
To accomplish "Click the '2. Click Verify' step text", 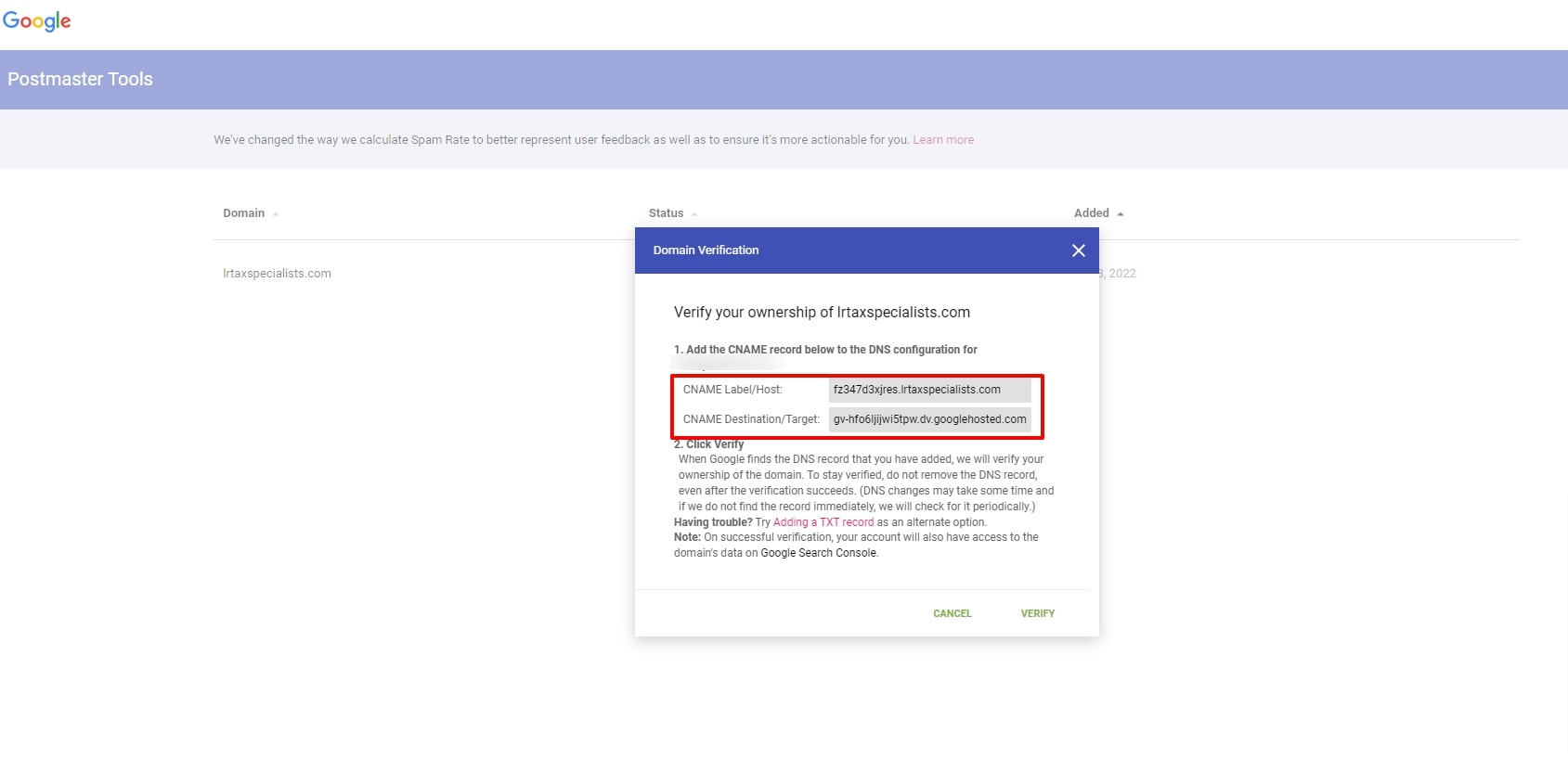I will coord(708,444).
